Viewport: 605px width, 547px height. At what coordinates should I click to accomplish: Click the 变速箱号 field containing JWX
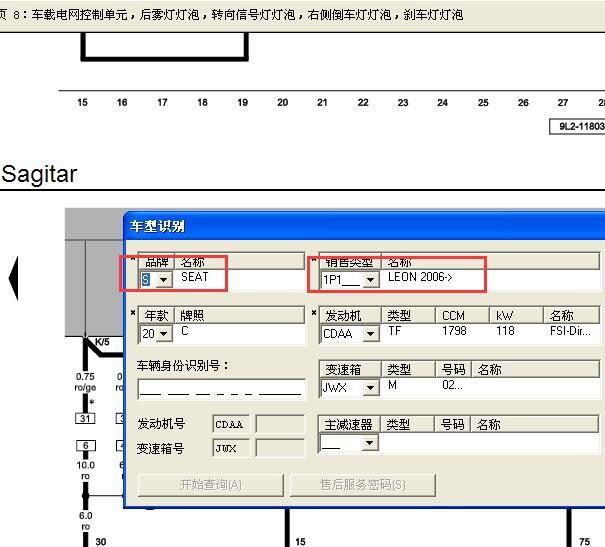(231, 448)
